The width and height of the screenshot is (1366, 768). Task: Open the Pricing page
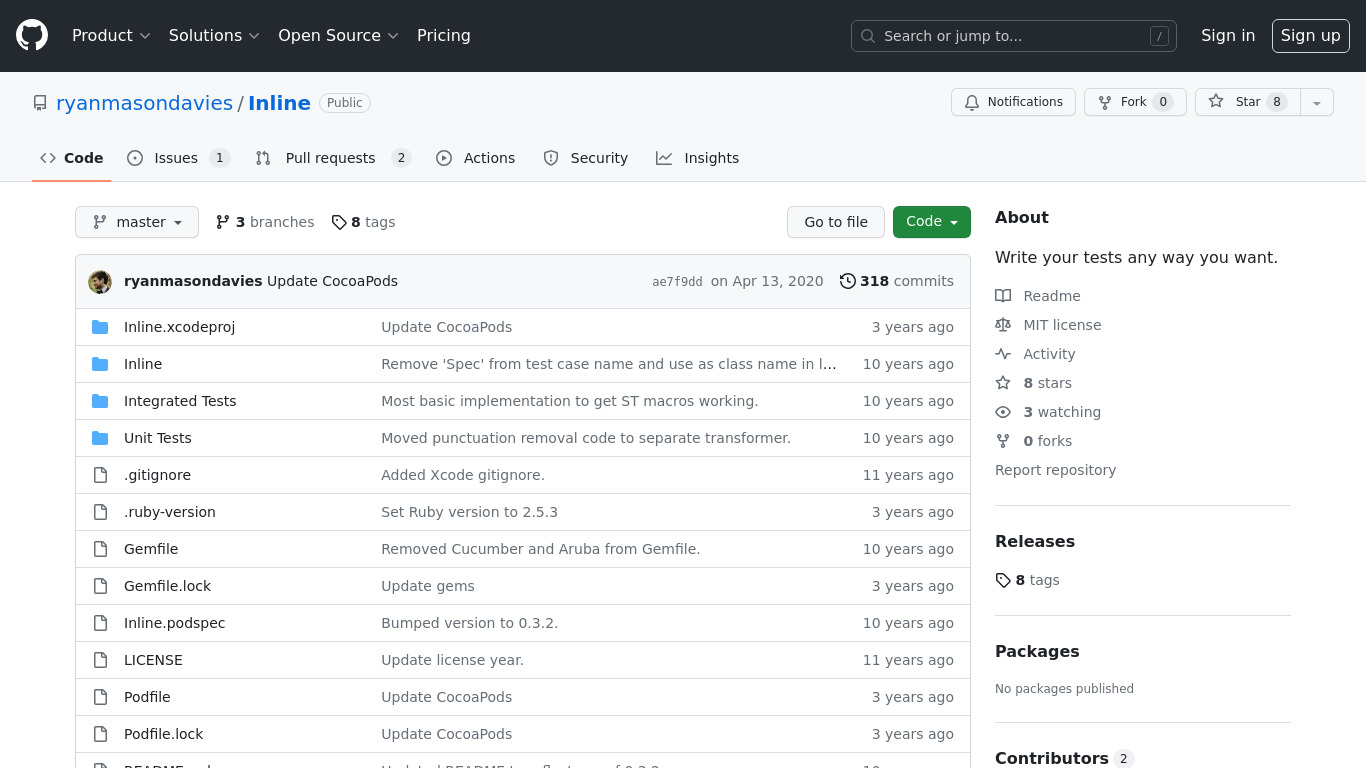coord(444,35)
